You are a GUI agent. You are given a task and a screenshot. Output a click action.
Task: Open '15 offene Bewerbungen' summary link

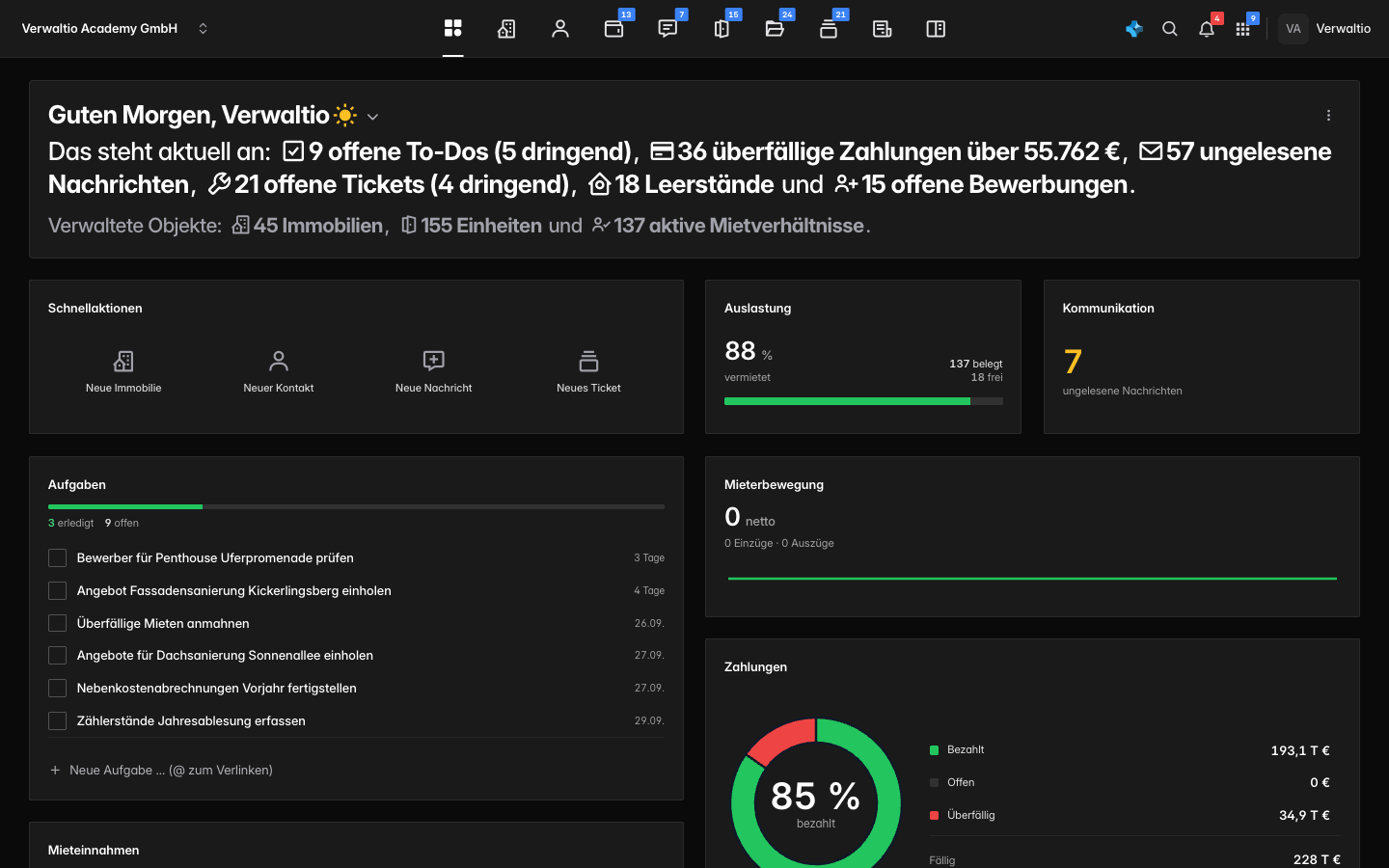[981, 184]
